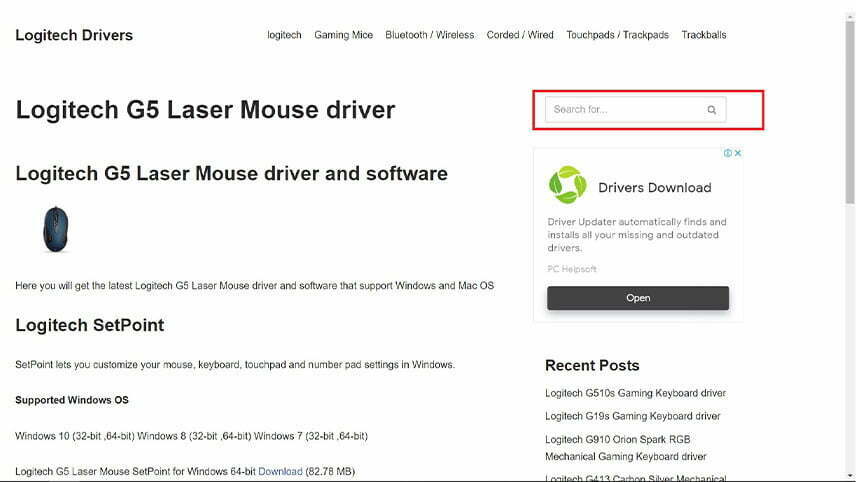Click the search magnifier icon
The image size is (856, 482).
pyautogui.click(x=711, y=110)
